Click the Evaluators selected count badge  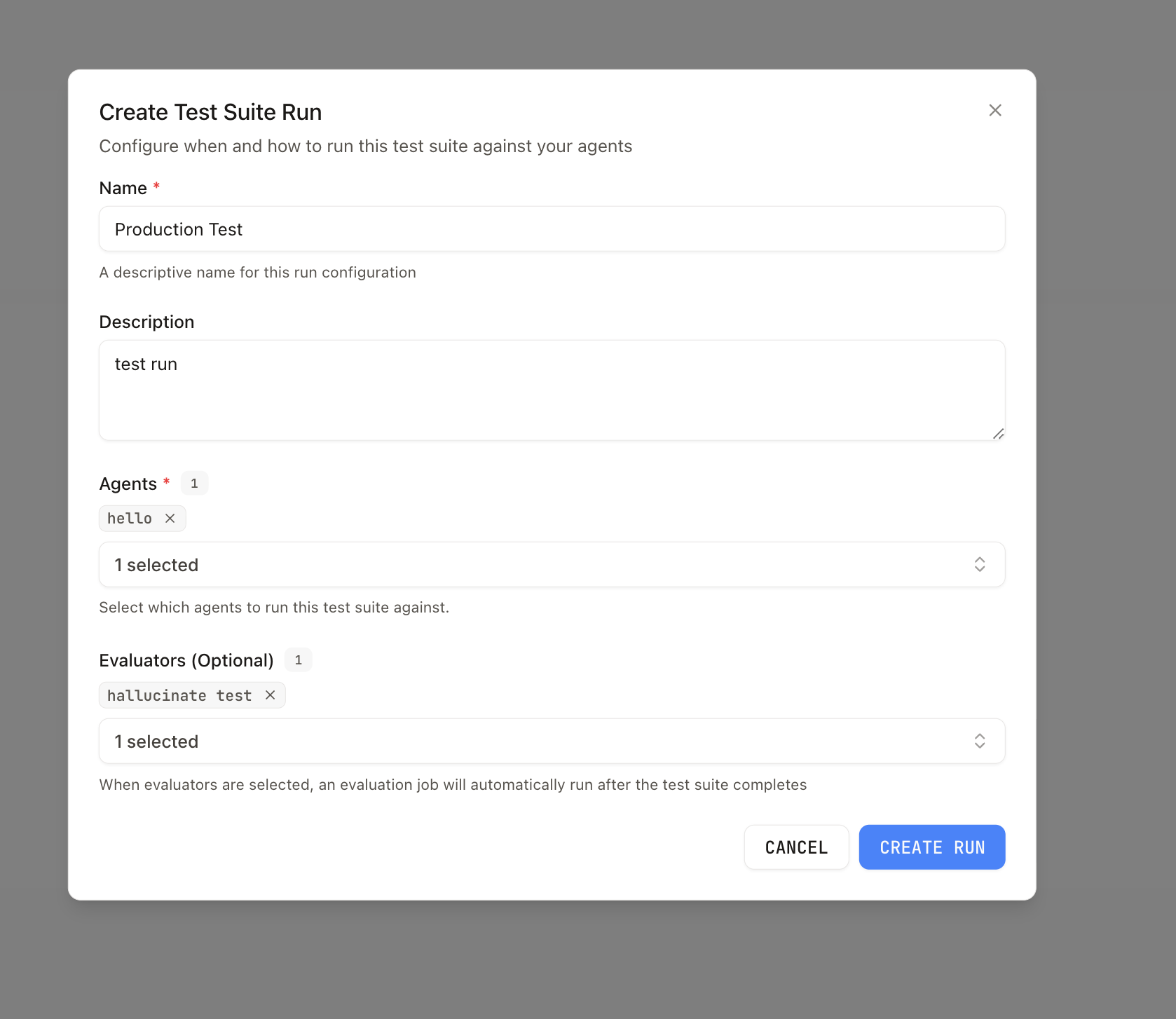click(298, 660)
